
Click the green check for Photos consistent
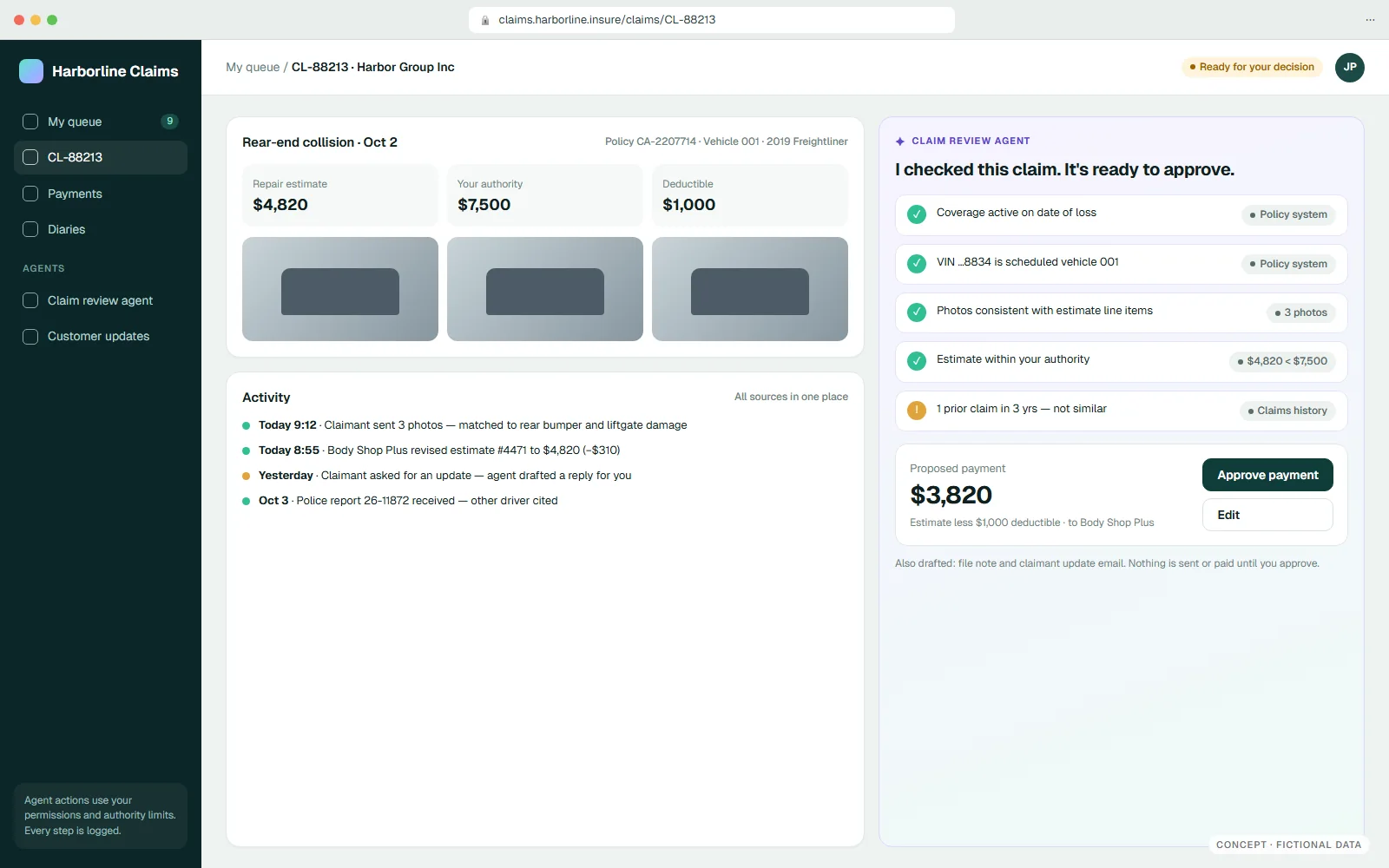pyautogui.click(x=917, y=312)
